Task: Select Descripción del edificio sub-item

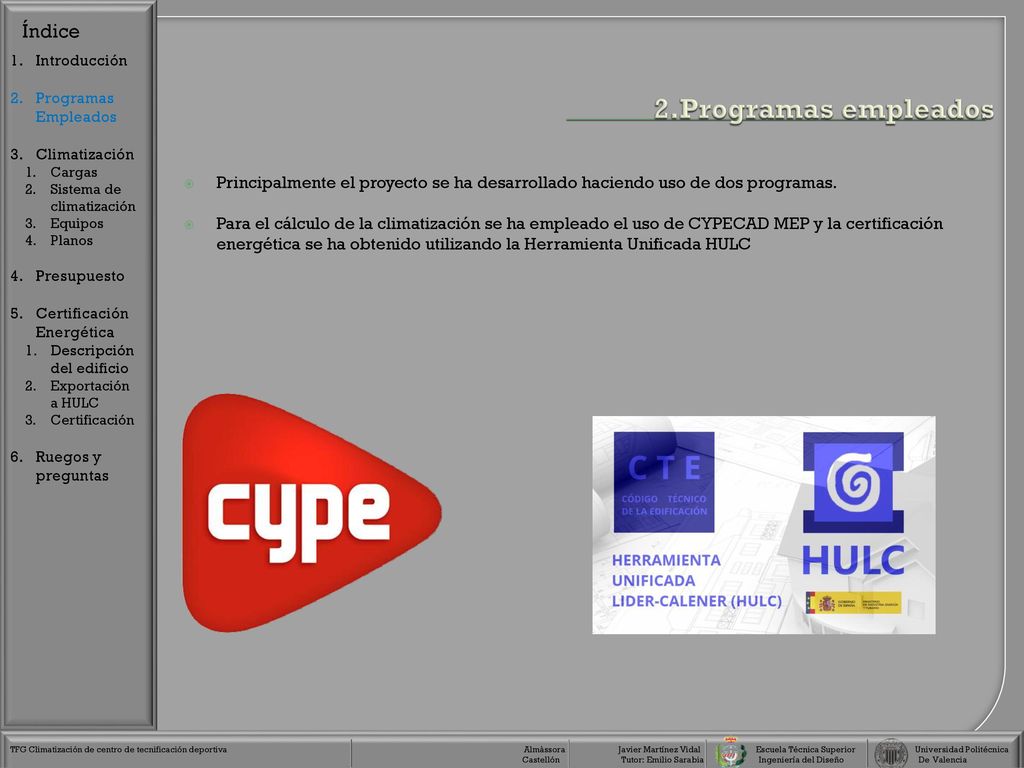Action: pos(92,359)
